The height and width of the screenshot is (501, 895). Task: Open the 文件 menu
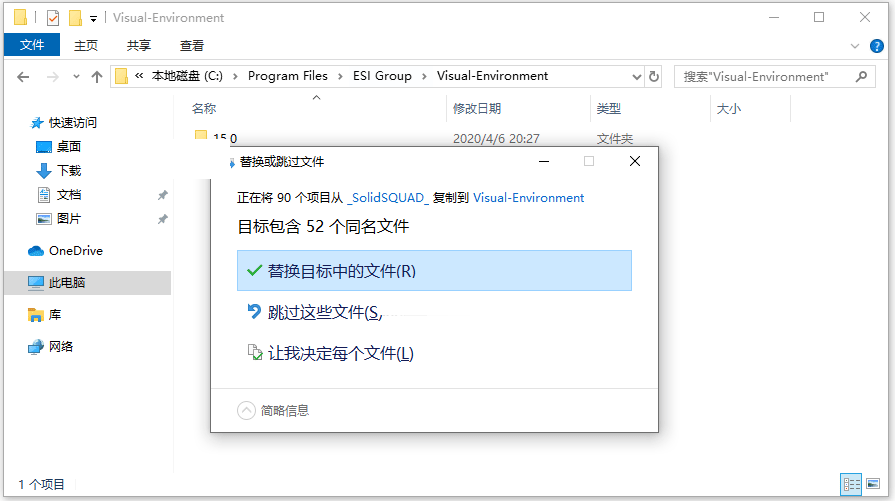point(32,45)
